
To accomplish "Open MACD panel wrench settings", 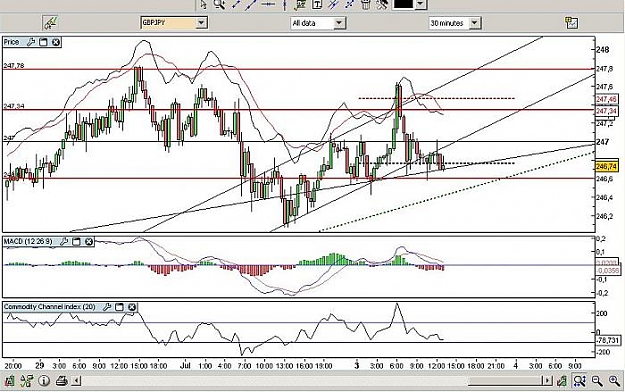I will (64, 241).
